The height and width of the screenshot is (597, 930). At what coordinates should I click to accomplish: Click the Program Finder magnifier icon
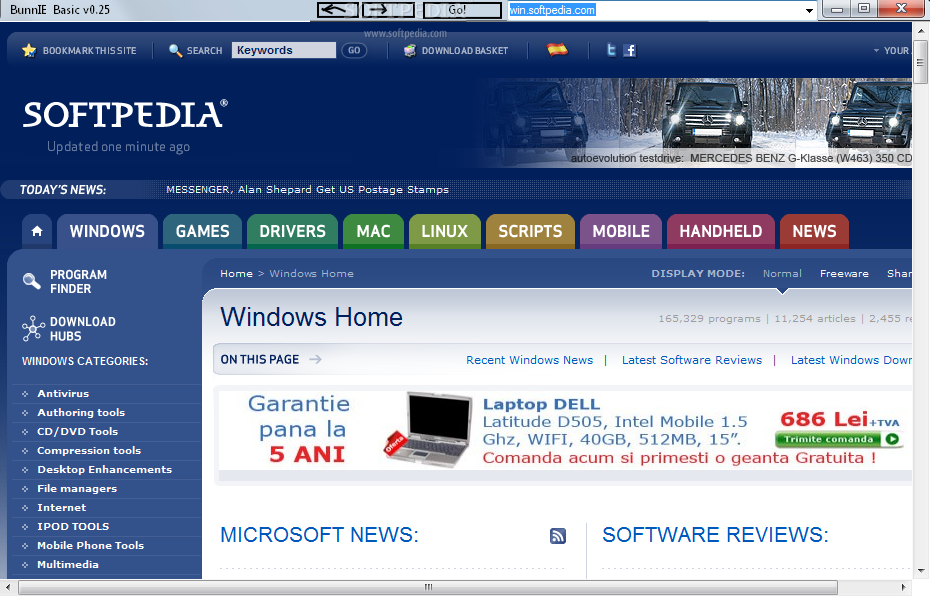(31, 280)
